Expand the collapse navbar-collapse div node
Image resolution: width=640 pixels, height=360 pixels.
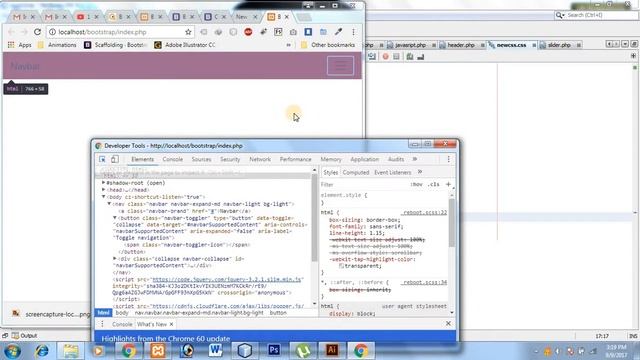pyautogui.click(x=115, y=258)
